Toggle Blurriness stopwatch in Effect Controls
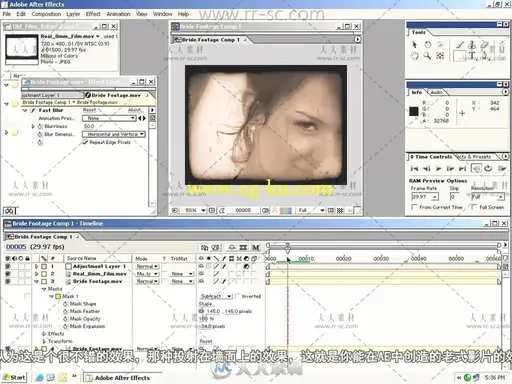The height and width of the screenshot is (384, 512). [x=40, y=126]
